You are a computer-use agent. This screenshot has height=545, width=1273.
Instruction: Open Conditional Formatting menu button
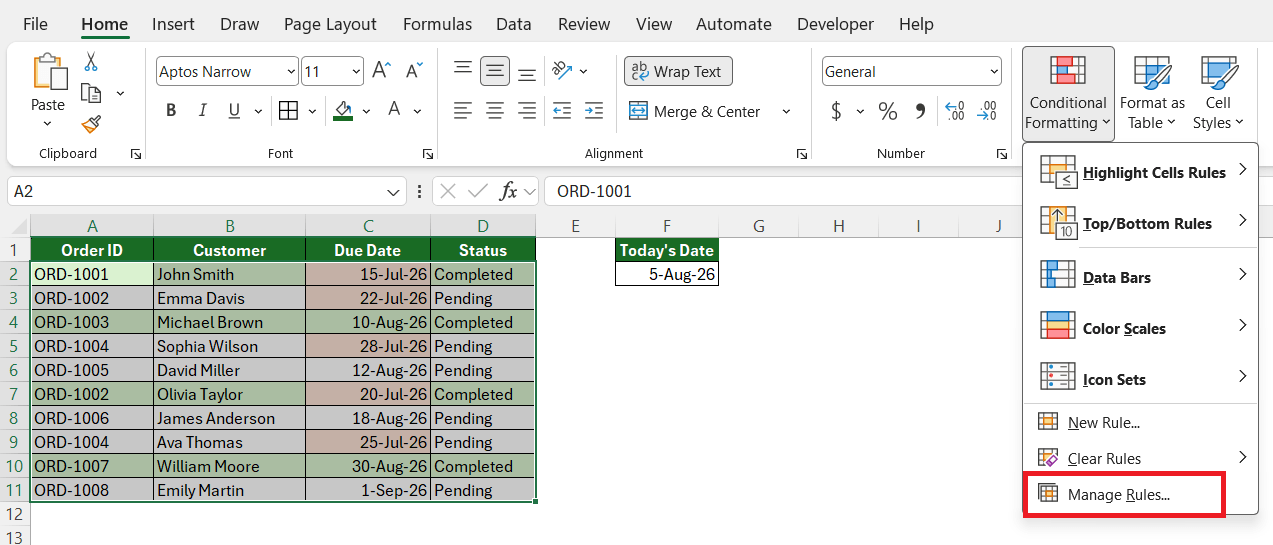(x=1068, y=93)
